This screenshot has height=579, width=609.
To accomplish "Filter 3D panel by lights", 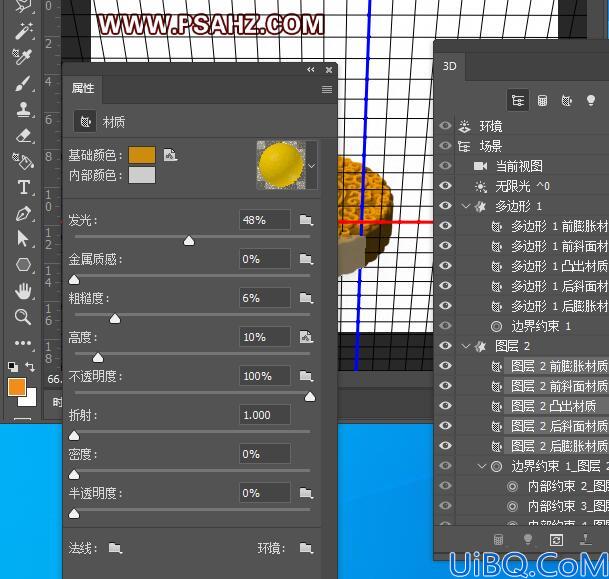I will point(591,101).
